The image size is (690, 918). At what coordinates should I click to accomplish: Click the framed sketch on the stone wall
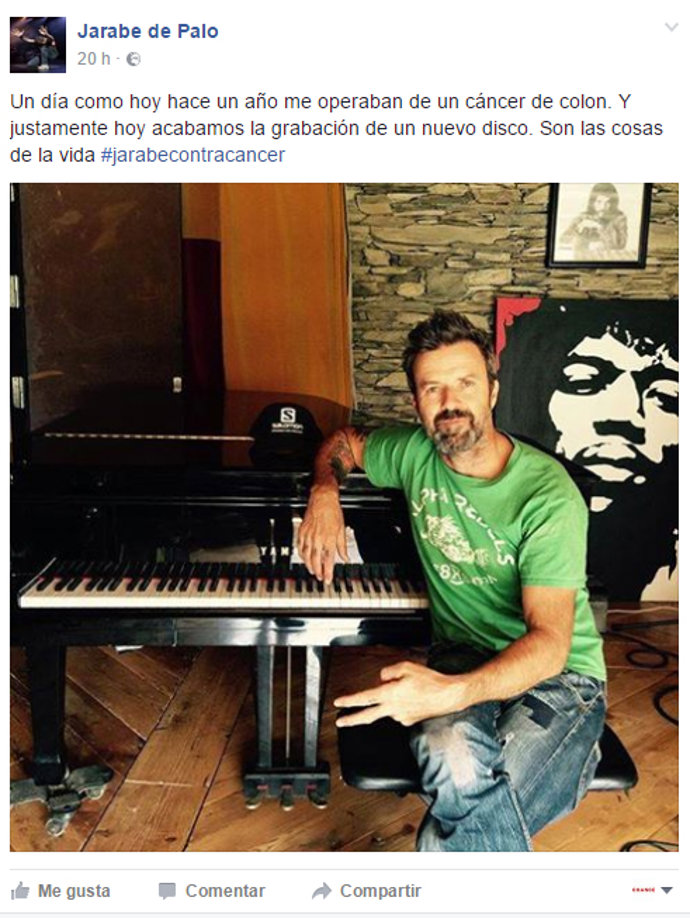599,225
